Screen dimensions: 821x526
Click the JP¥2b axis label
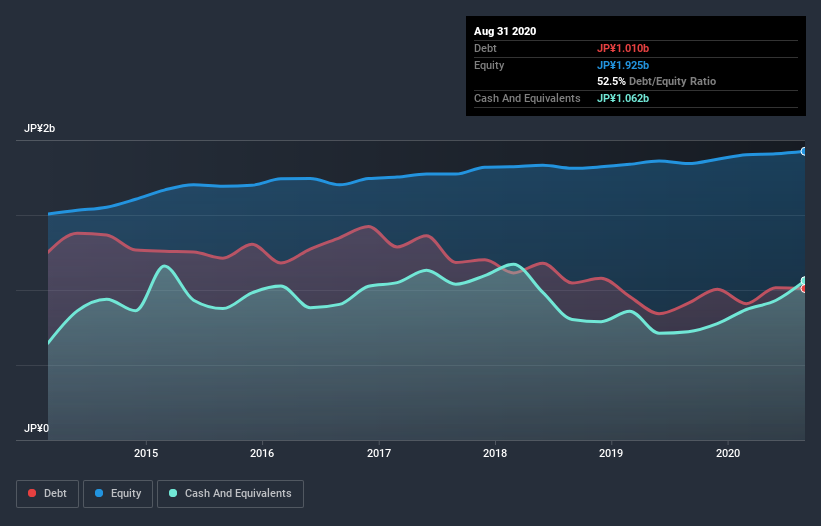click(x=39, y=129)
